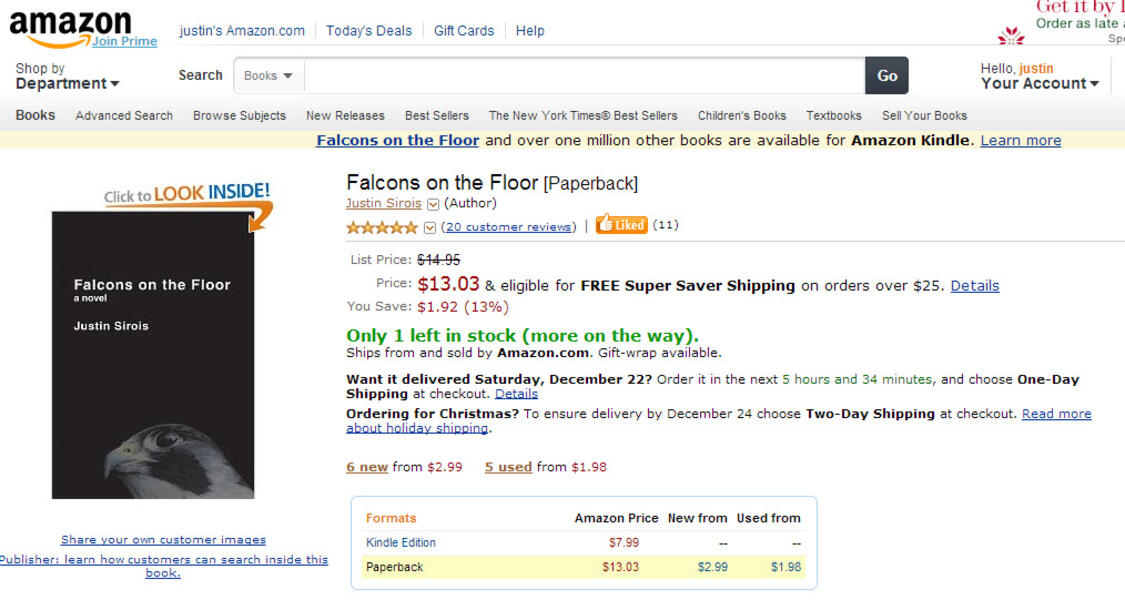View the 5 used offers link
Screen dimensions: 1125x600
(x=508, y=467)
